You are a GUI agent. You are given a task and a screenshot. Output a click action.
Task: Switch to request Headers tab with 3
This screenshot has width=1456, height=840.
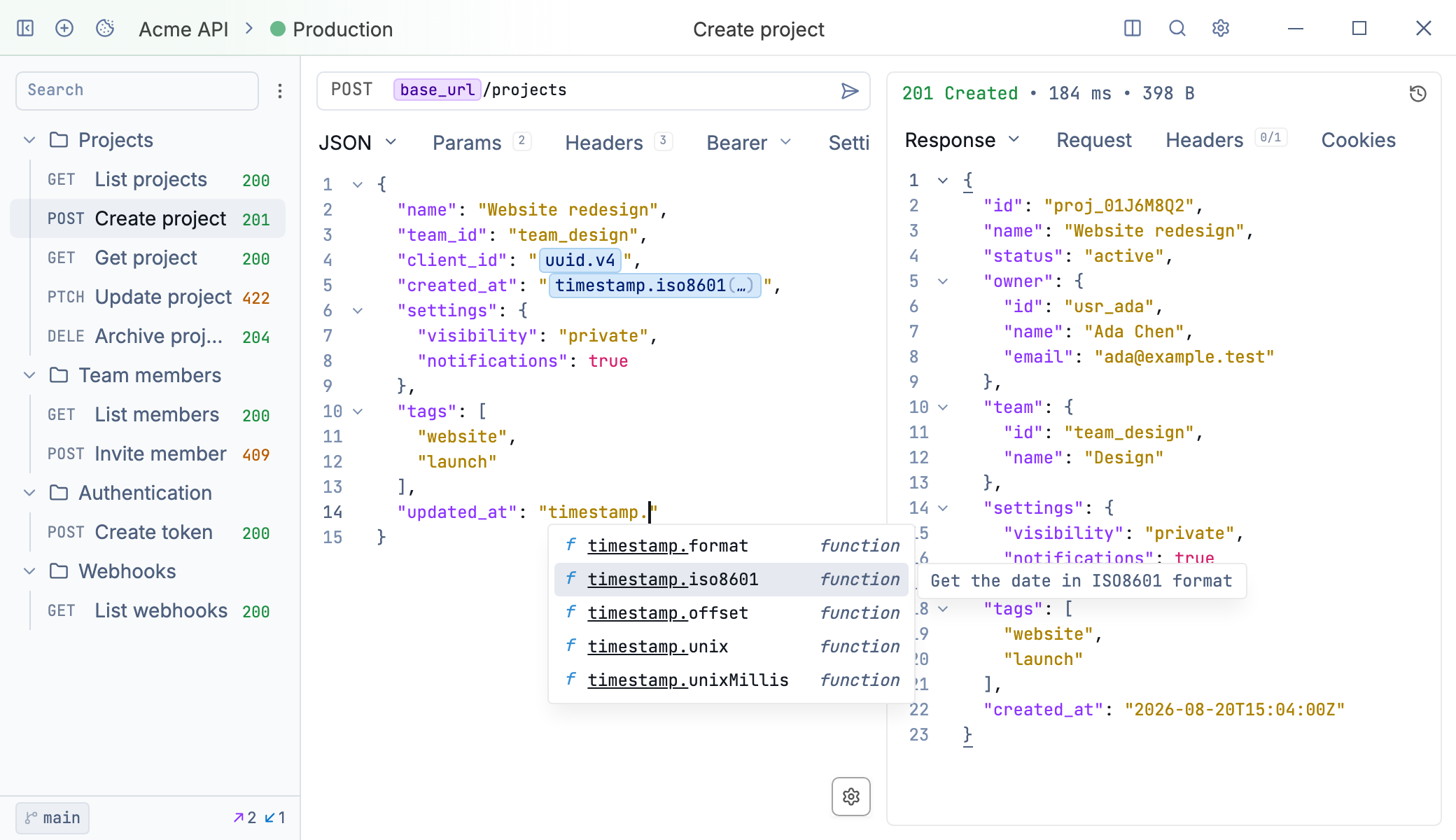click(x=619, y=143)
